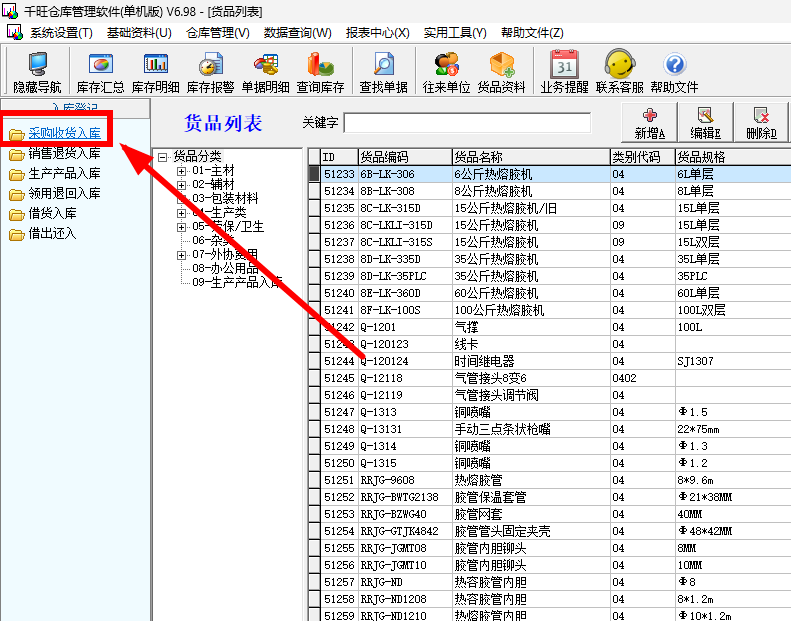Expand the 05 保/卫生 category node
The image size is (791, 621).
click(x=181, y=227)
